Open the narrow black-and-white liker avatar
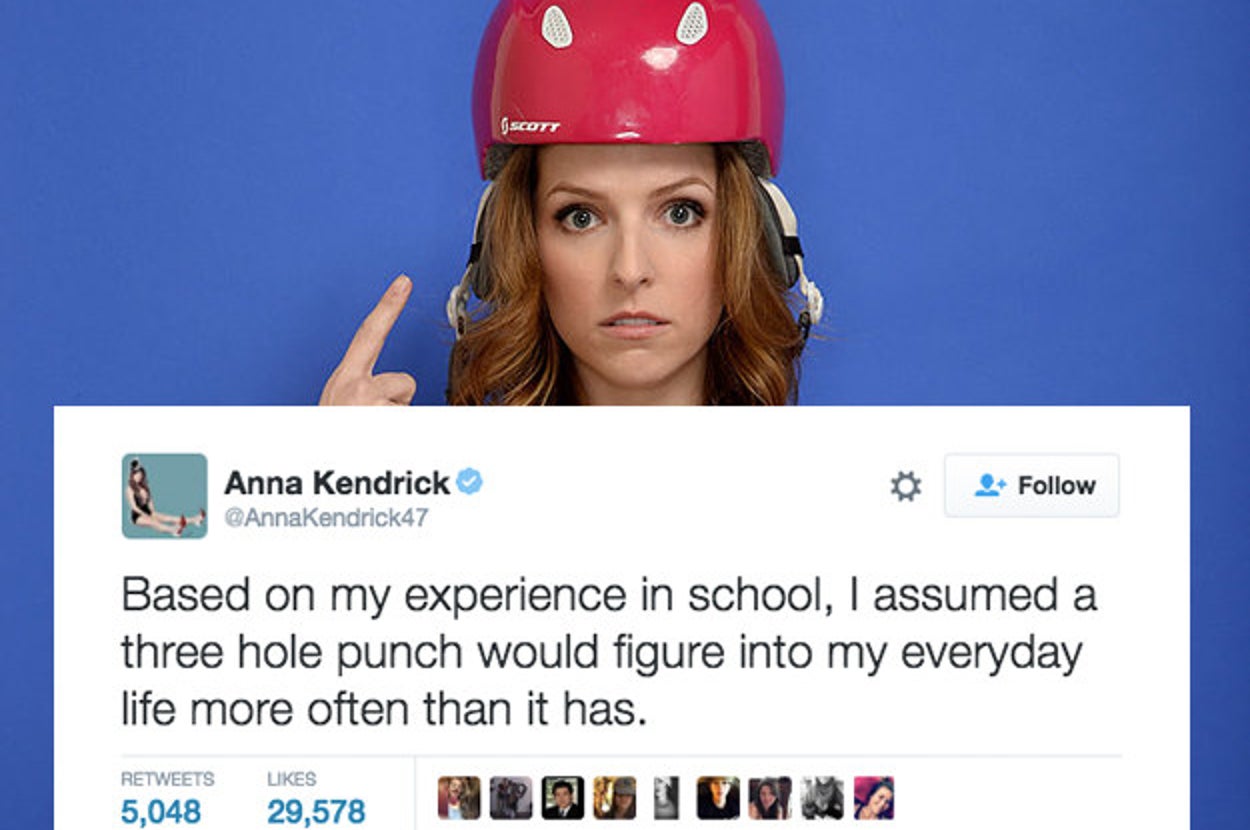Viewport: 1250px width, 830px height. pos(666,798)
